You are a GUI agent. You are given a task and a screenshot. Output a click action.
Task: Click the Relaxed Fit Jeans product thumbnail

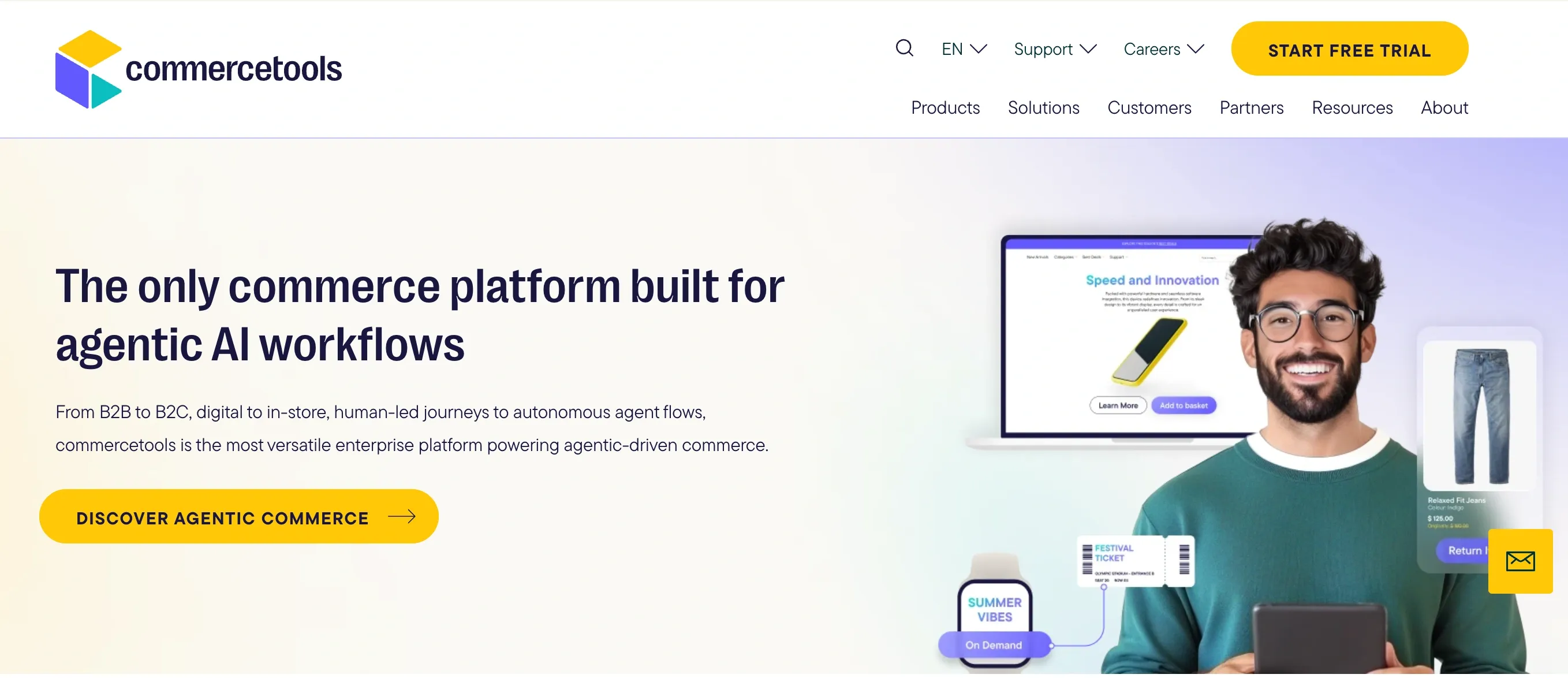click(1480, 418)
